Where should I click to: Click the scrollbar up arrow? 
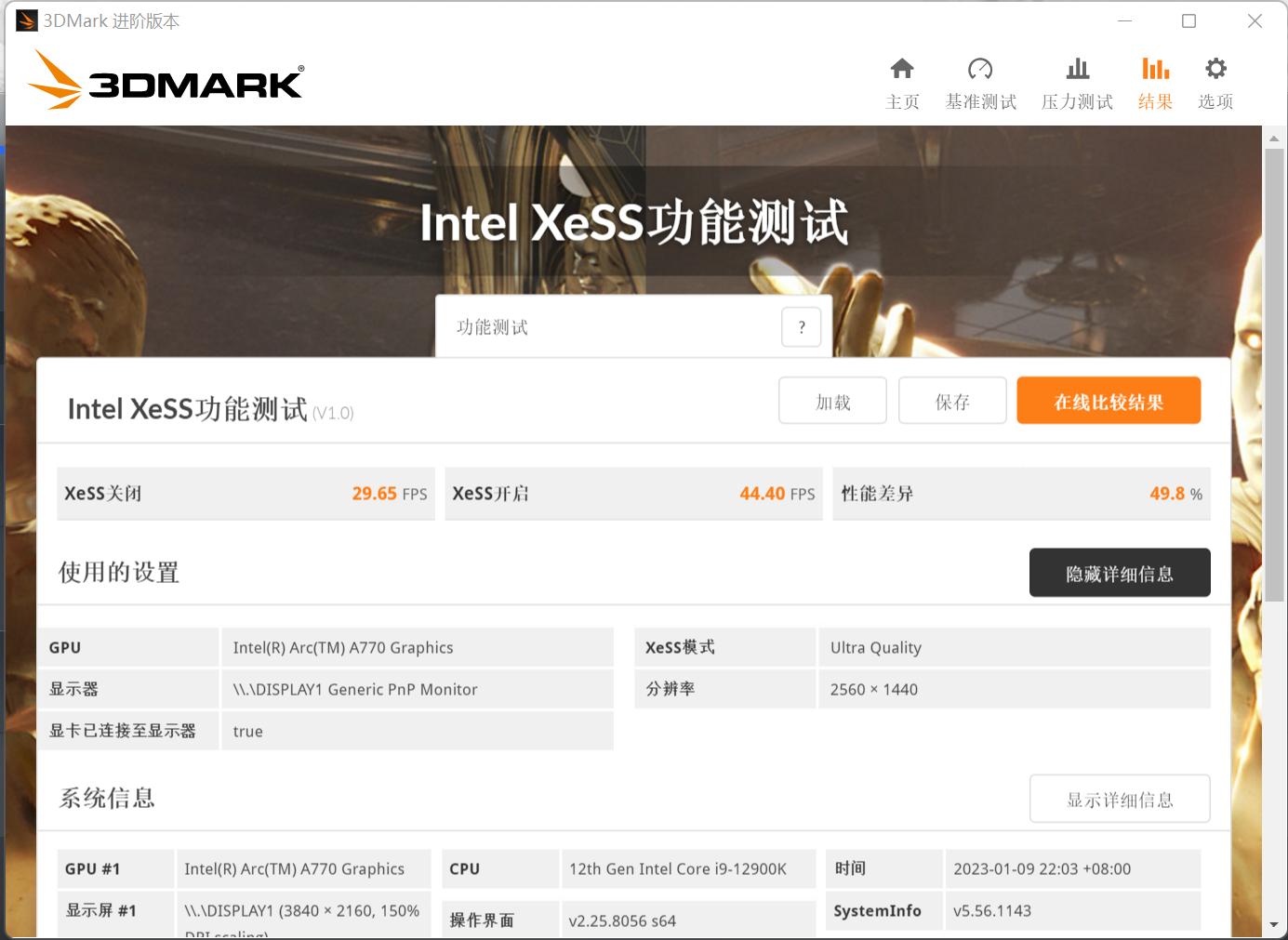[1274, 139]
